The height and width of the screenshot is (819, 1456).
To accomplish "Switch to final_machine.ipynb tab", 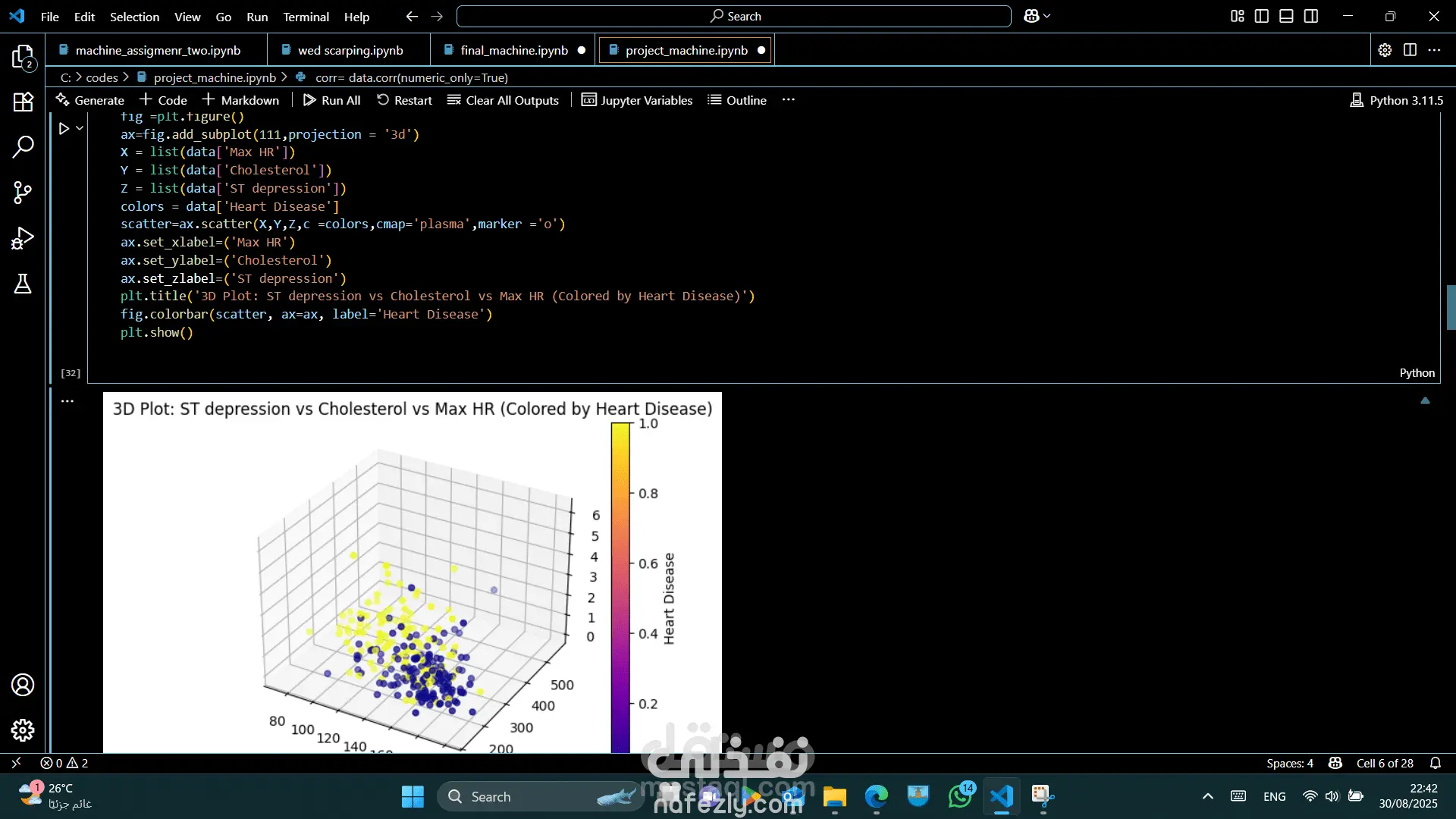I will coord(513,50).
